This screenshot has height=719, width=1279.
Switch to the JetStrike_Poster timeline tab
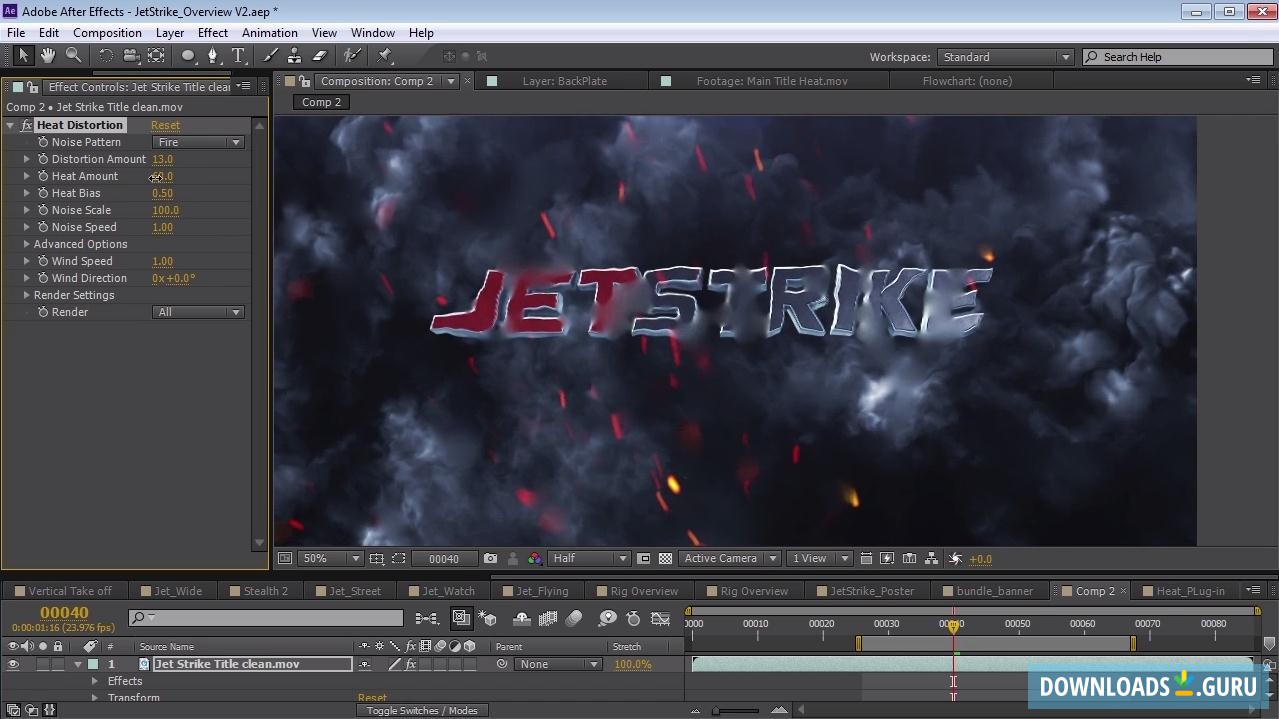click(871, 591)
